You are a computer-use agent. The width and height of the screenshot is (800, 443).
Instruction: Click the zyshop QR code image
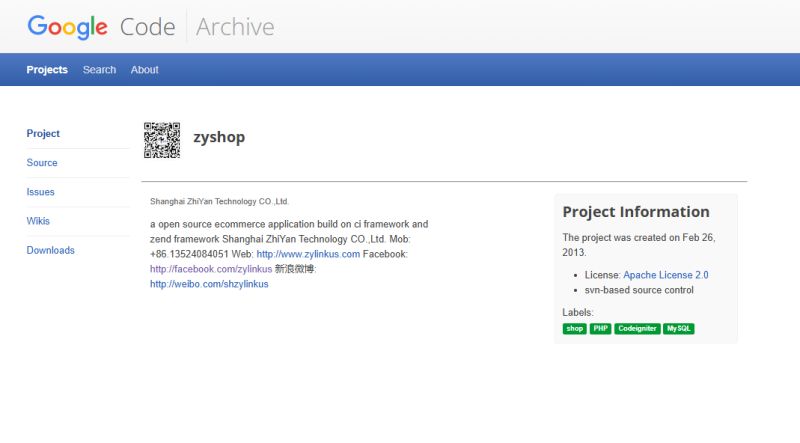click(162, 140)
